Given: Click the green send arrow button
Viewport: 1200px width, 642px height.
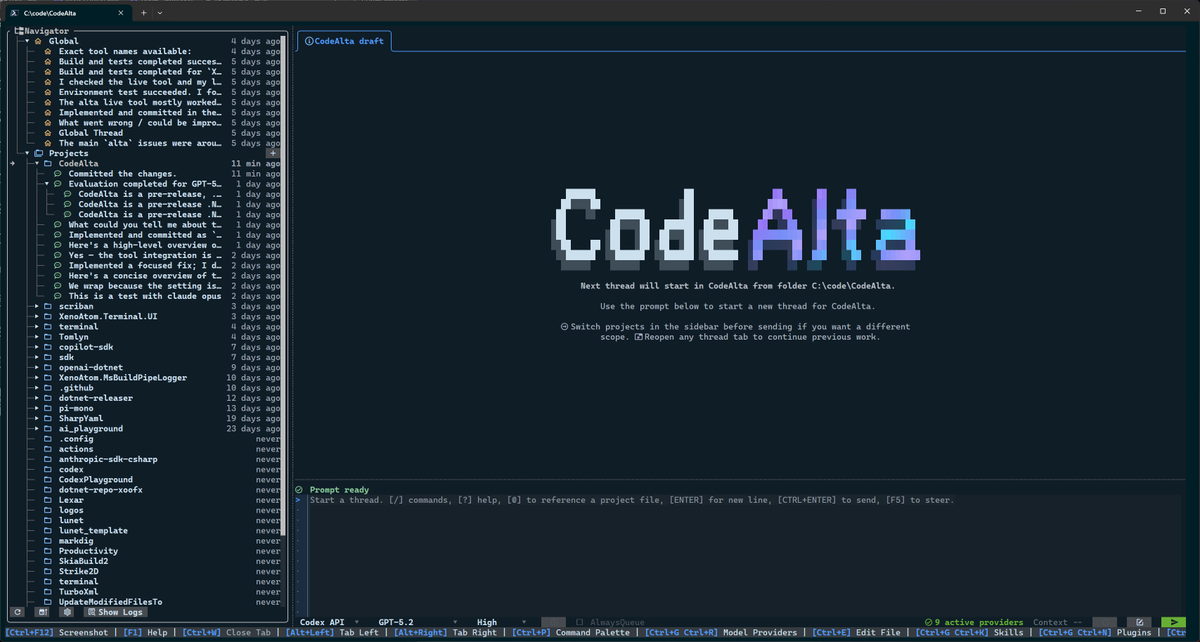Looking at the screenshot, I should 1173,622.
